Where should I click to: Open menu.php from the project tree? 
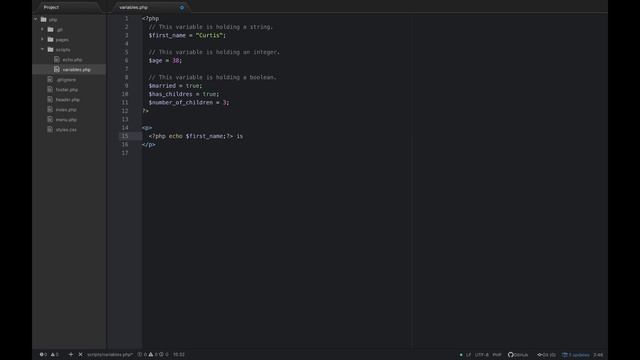pyautogui.click(x=66, y=120)
